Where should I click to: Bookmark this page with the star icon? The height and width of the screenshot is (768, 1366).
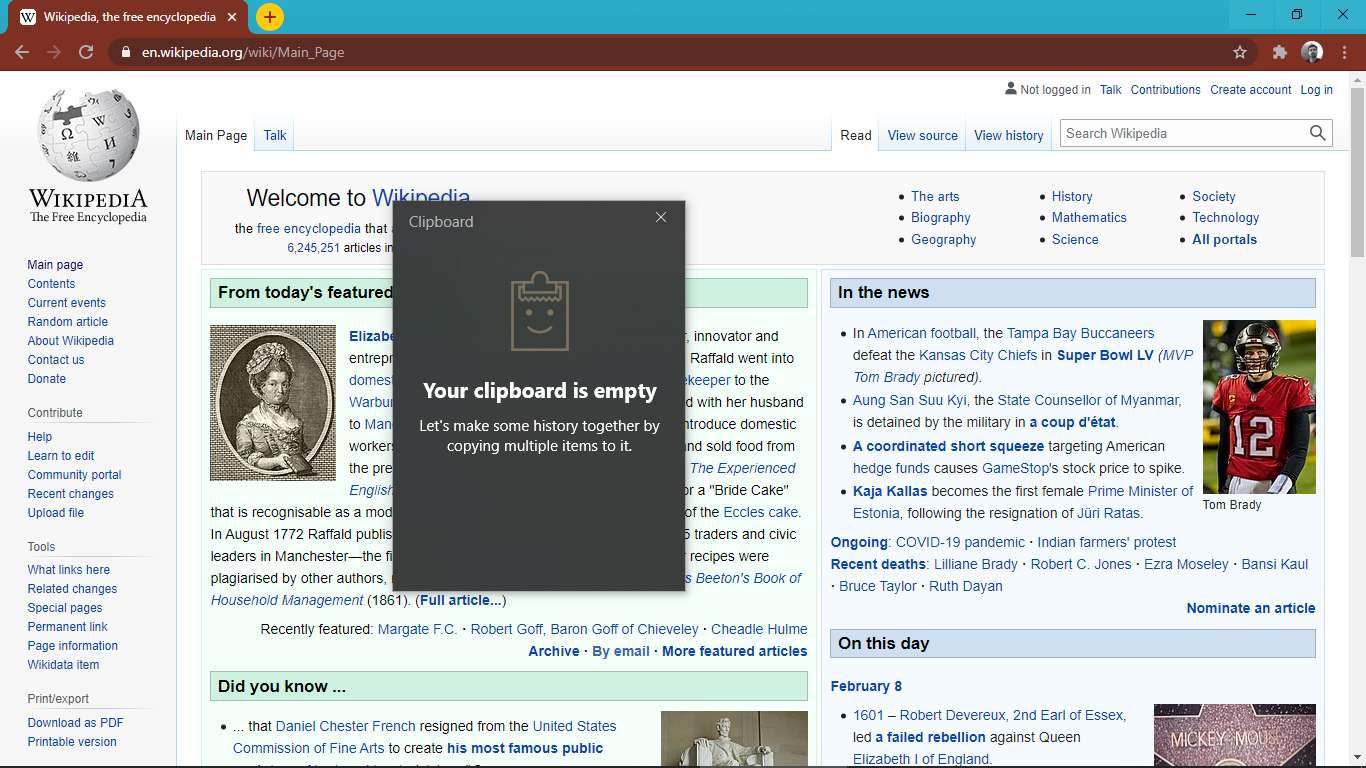[x=1240, y=52]
